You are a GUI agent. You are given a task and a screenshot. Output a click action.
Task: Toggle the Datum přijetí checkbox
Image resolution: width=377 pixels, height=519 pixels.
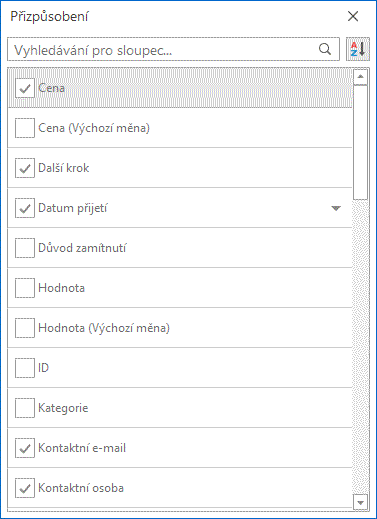[25, 208]
